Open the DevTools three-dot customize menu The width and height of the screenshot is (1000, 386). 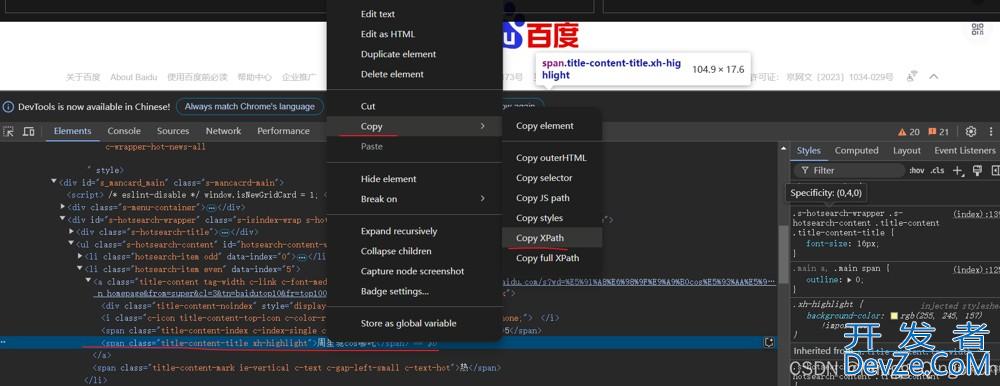click(x=992, y=131)
